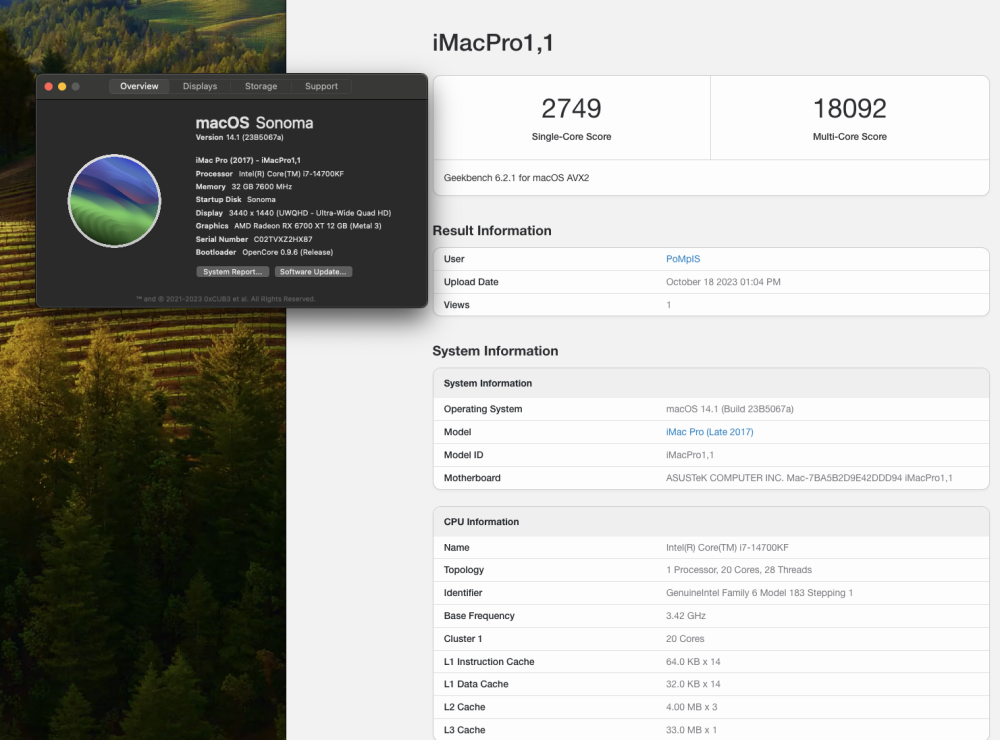Launch Software Update
Viewport: 1000px width, 740px height.
tap(313, 272)
